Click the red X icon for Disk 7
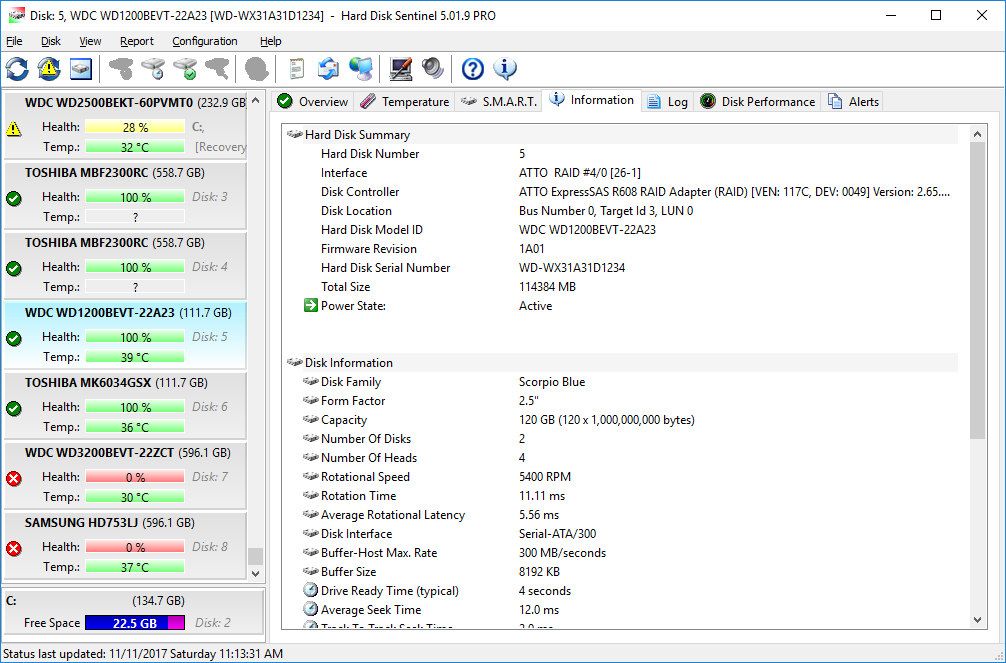This screenshot has height=663, width=1006. click(x=13, y=478)
